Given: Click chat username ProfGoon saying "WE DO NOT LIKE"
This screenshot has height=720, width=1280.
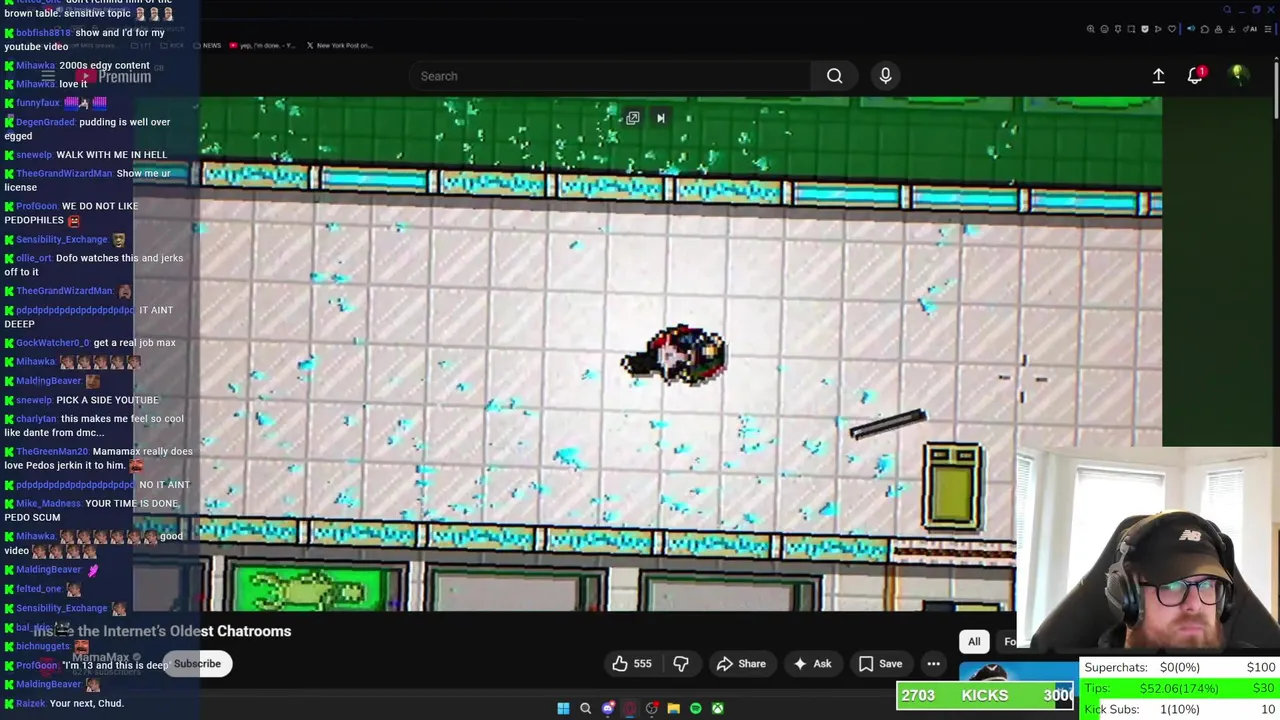Looking at the screenshot, I should pyautogui.click(x=37, y=206).
